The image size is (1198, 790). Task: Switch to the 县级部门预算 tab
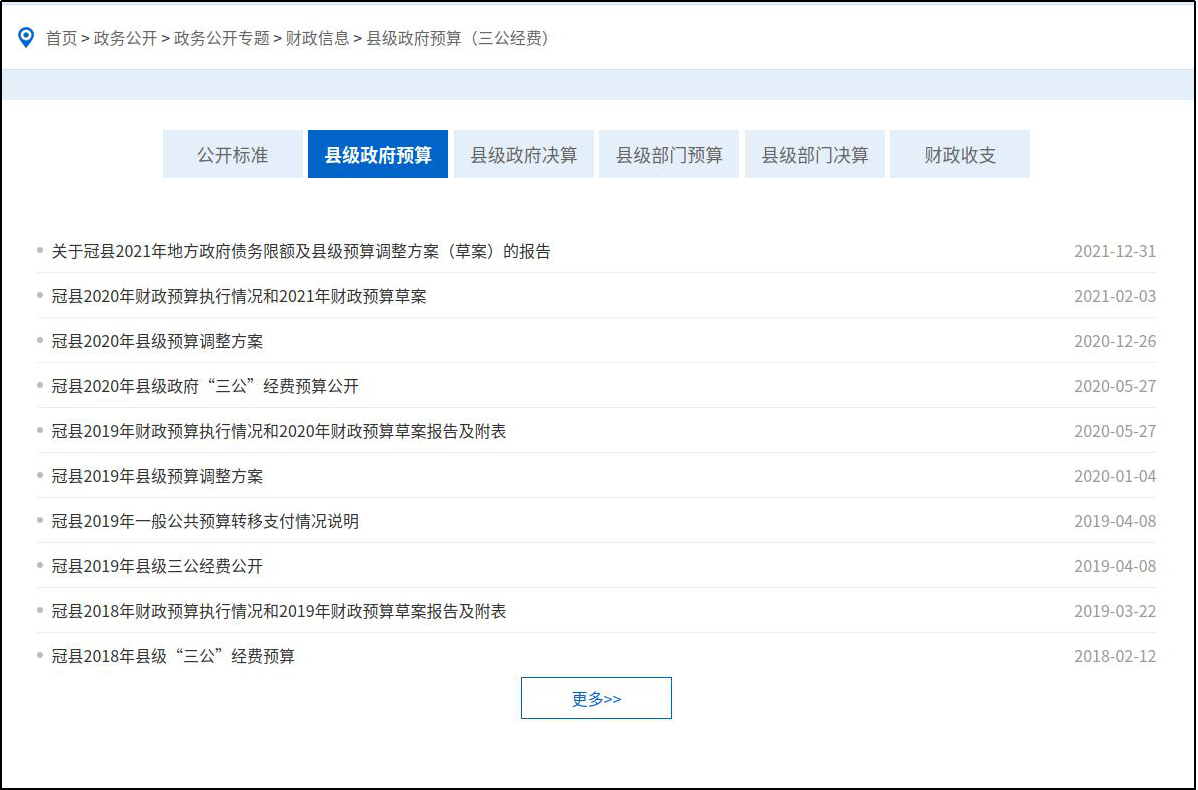[669, 154]
